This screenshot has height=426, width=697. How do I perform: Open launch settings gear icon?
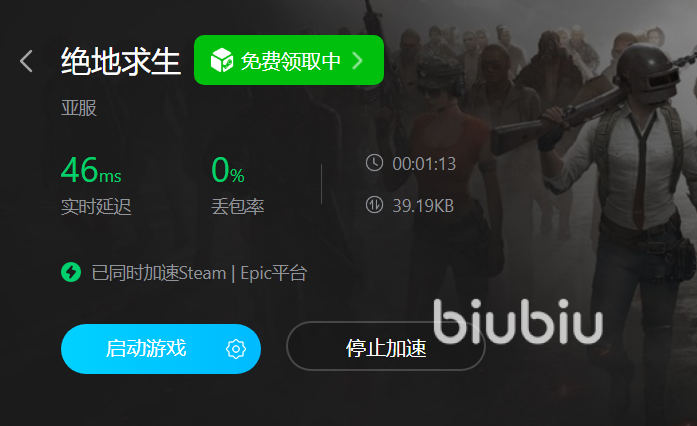[x=236, y=349]
